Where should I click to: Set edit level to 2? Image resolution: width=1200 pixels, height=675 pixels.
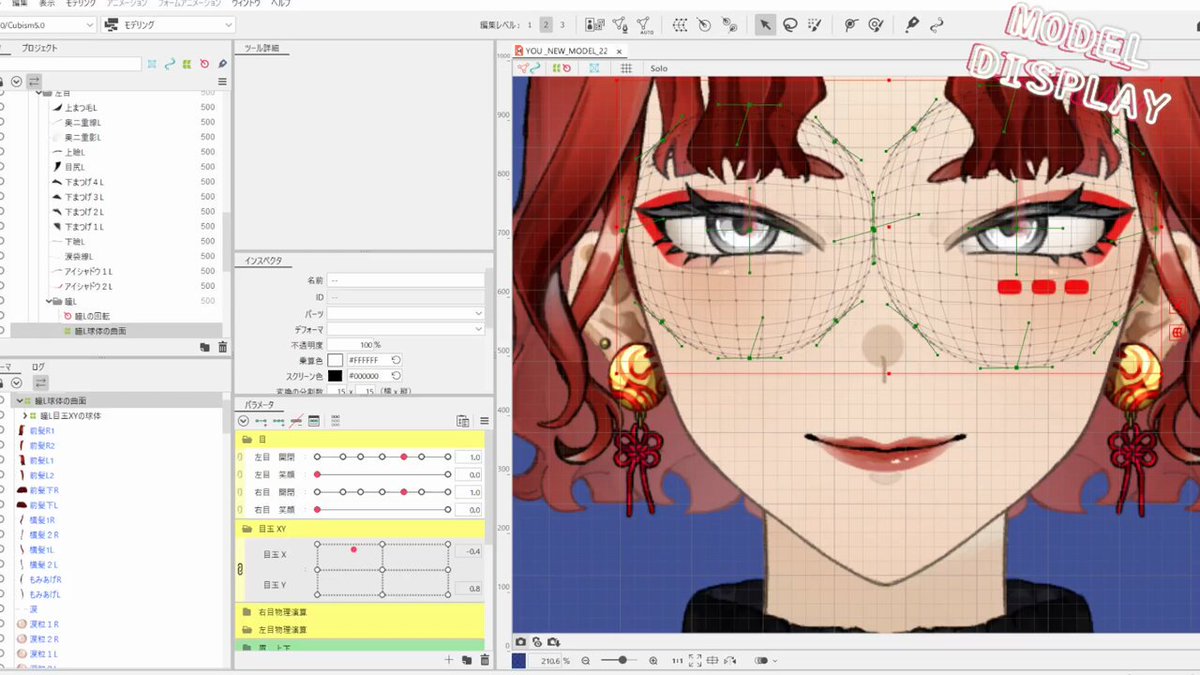(546, 24)
